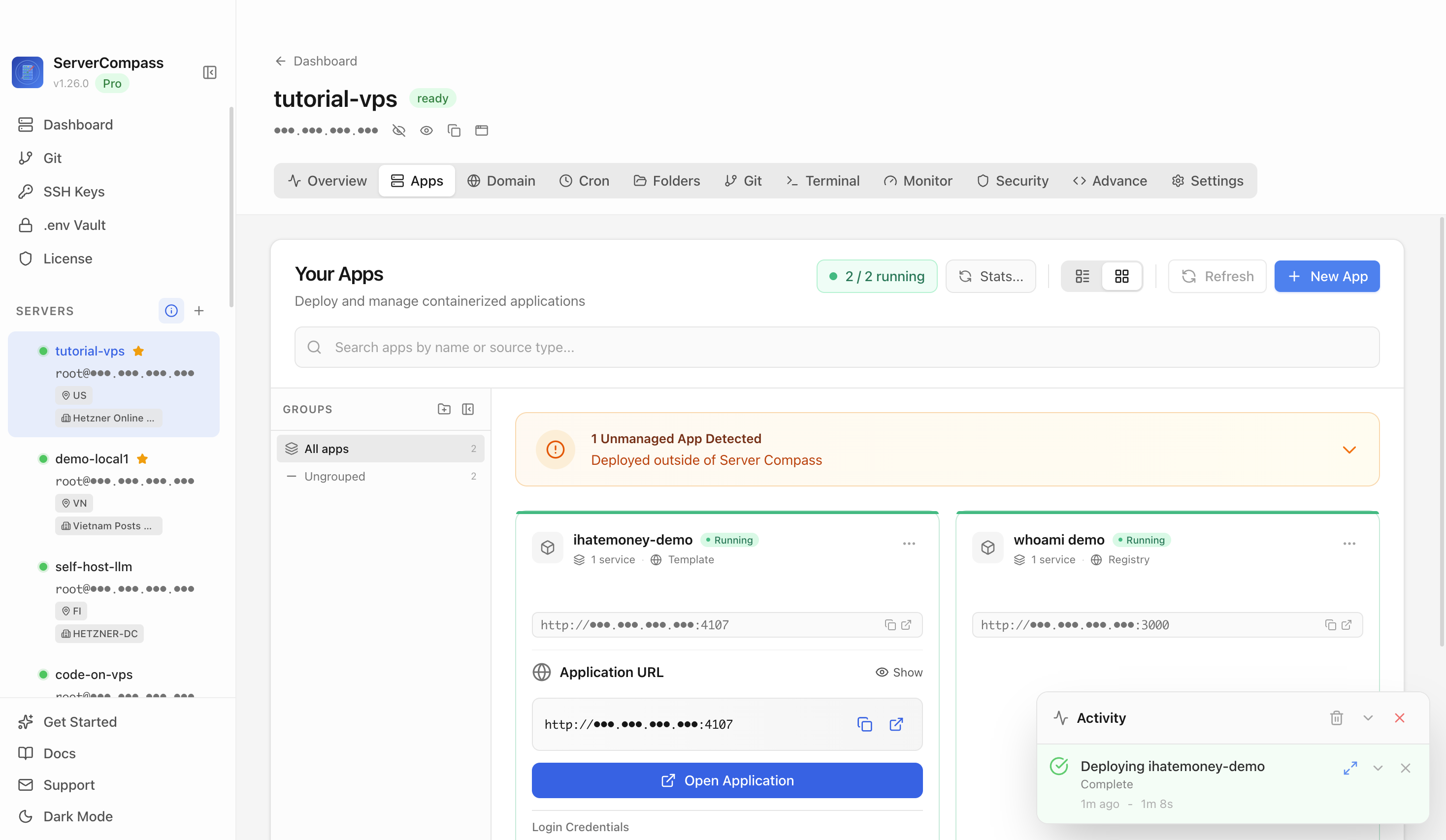Select the self-host-llm server
This screenshot has height=840, width=1446.
click(114, 600)
